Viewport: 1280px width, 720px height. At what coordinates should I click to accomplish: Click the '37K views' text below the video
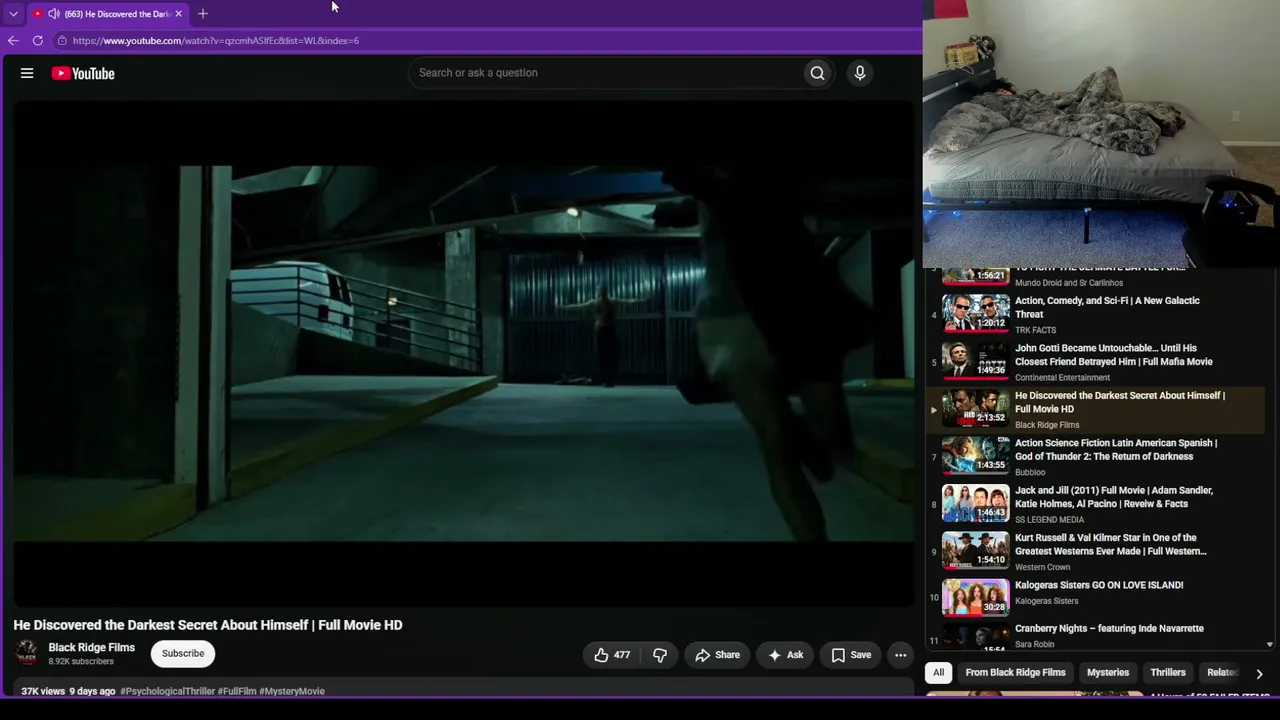tap(43, 691)
